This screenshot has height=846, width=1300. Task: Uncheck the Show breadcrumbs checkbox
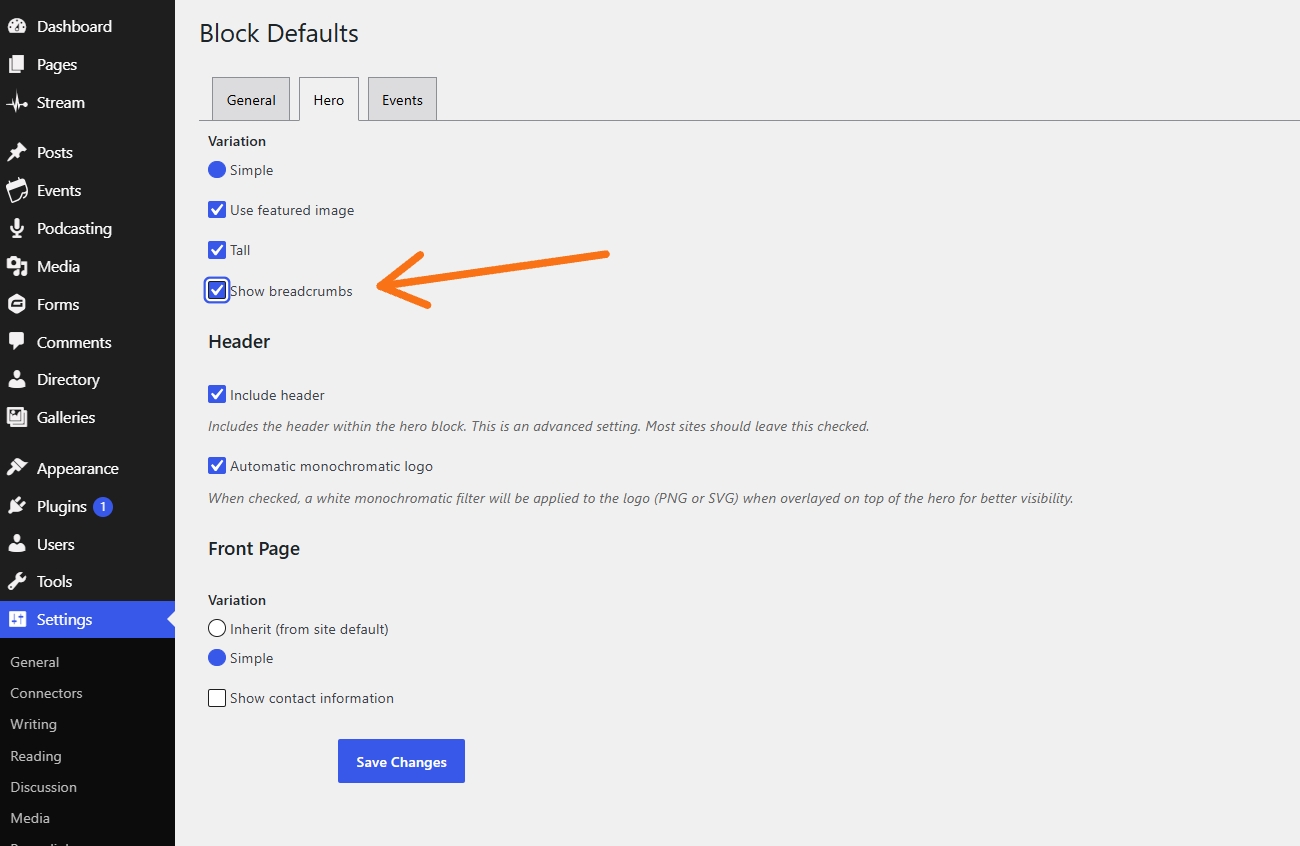pos(217,291)
